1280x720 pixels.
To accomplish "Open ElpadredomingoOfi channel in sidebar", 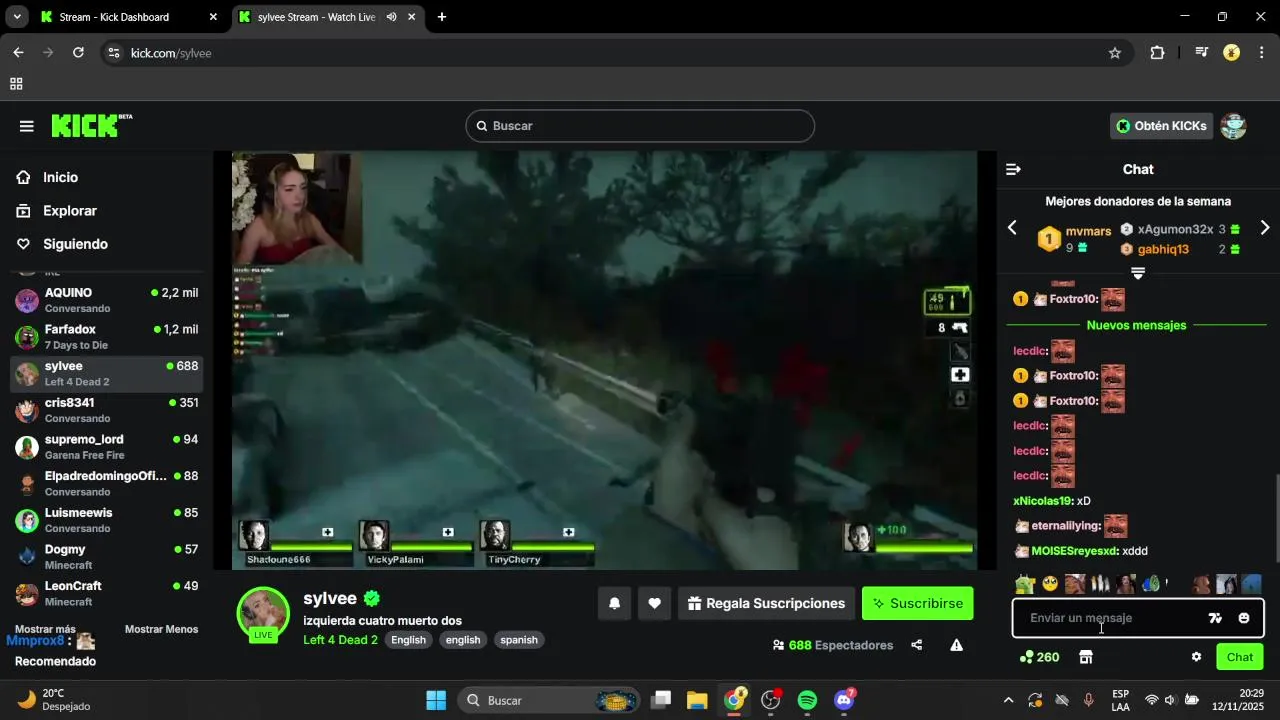I will [x=106, y=483].
